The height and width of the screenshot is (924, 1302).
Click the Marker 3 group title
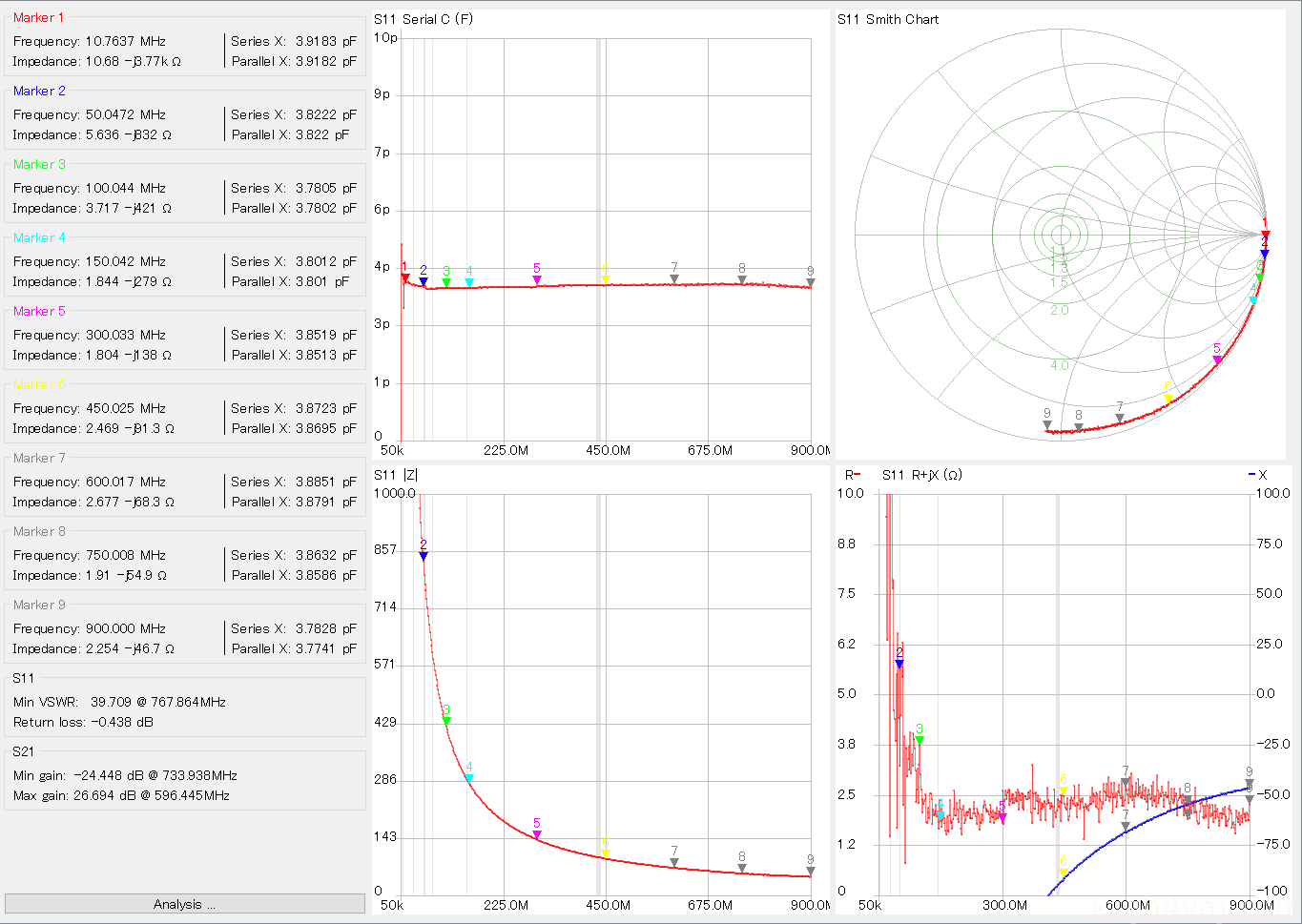tap(39, 164)
